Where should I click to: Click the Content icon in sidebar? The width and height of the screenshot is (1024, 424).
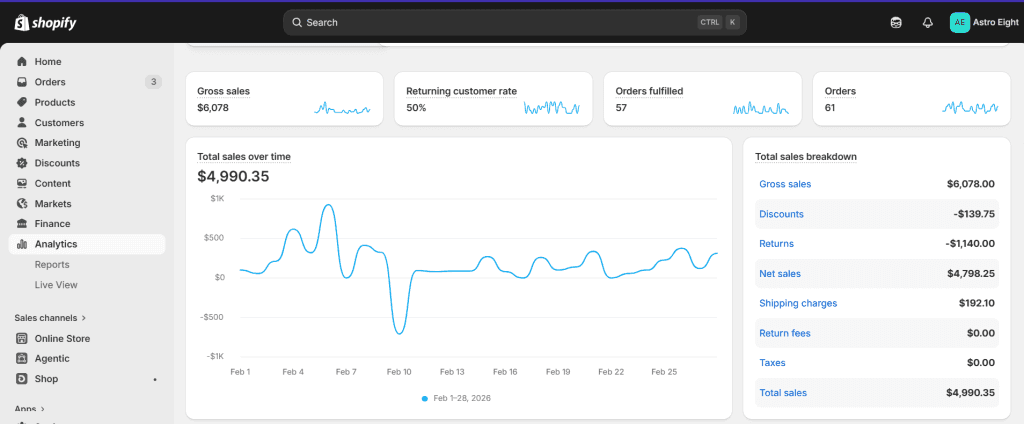(22, 183)
